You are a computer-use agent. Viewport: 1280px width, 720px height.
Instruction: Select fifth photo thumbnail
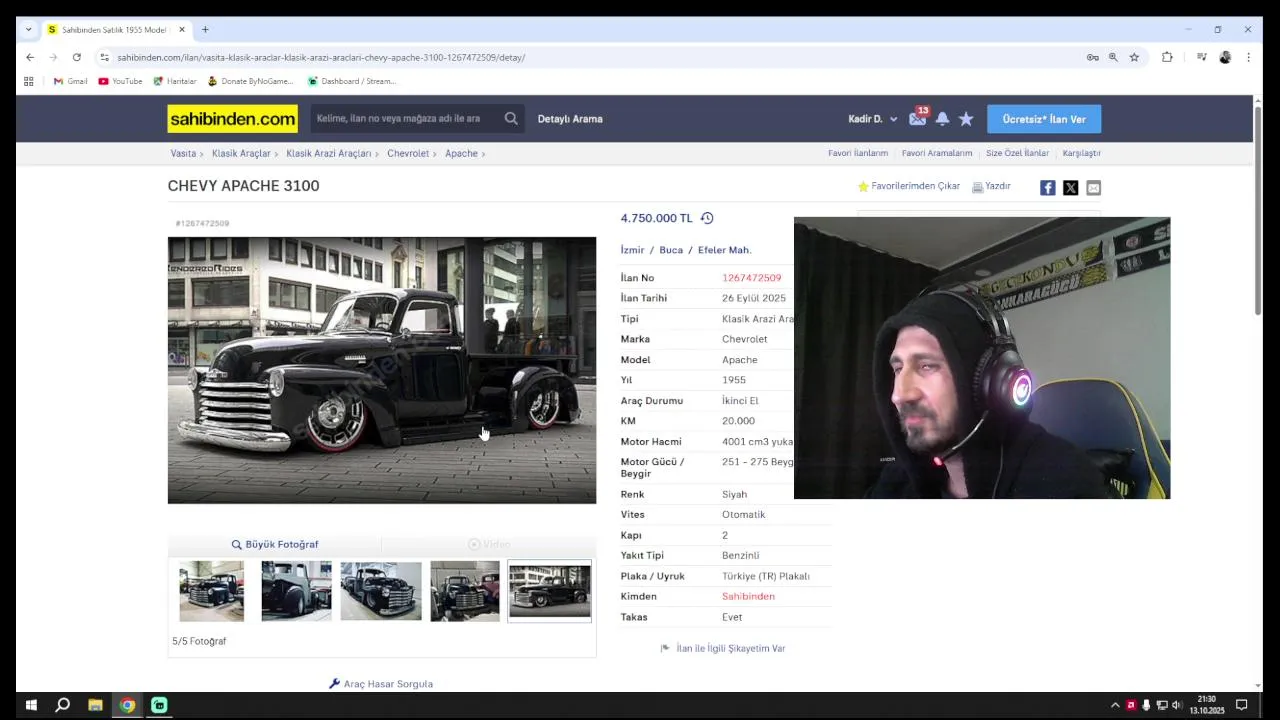pyautogui.click(x=550, y=591)
